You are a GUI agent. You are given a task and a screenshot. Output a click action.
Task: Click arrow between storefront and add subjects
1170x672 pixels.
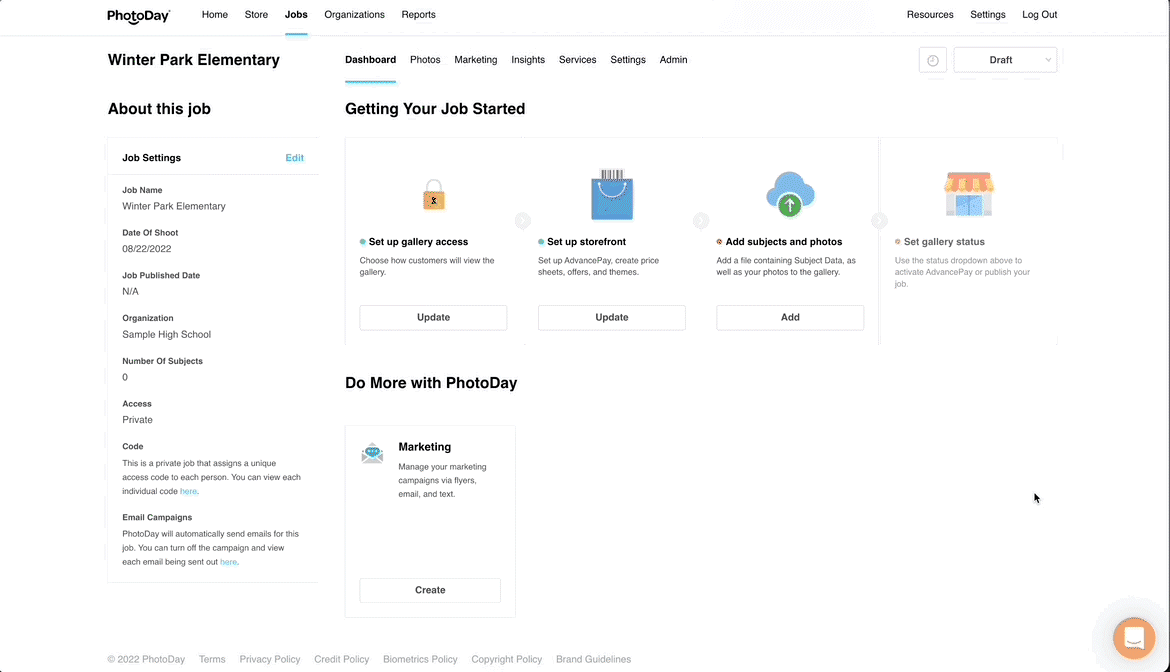701,221
